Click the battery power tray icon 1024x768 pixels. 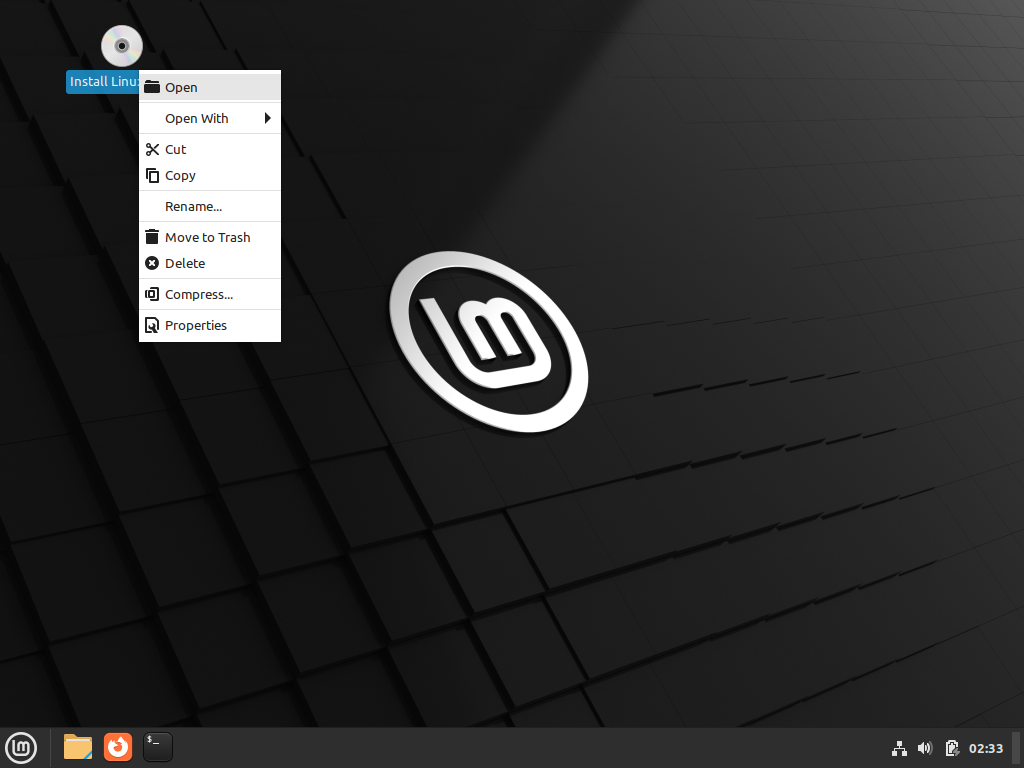952,748
